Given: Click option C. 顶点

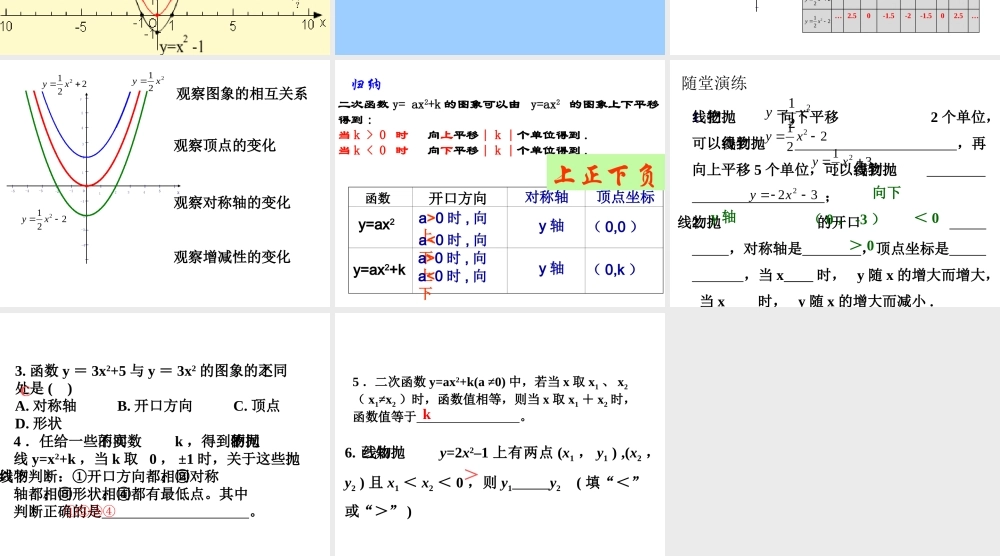Looking at the screenshot, I should point(256,406).
